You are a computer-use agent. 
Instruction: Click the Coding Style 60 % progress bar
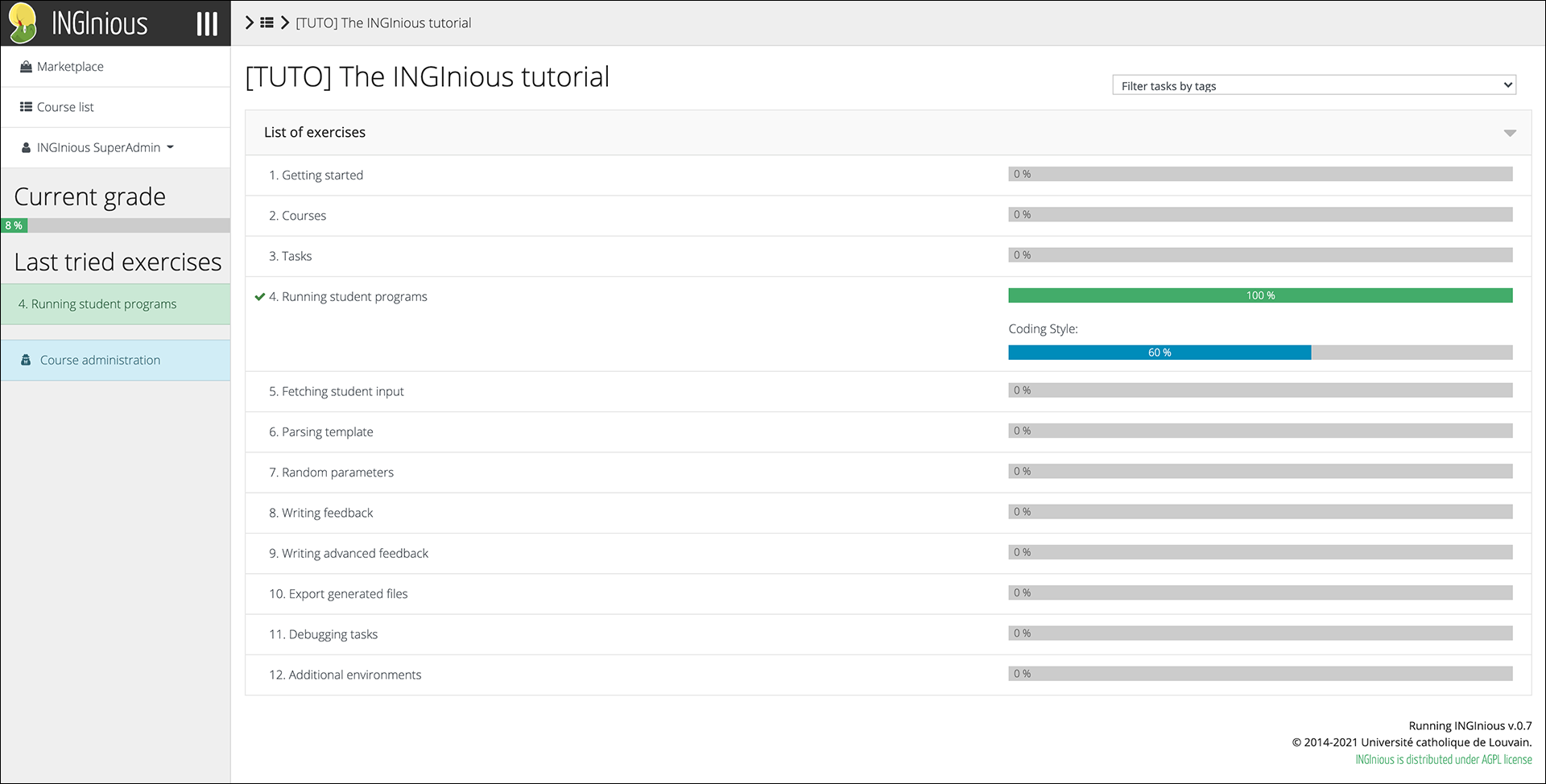pyautogui.click(x=1260, y=353)
